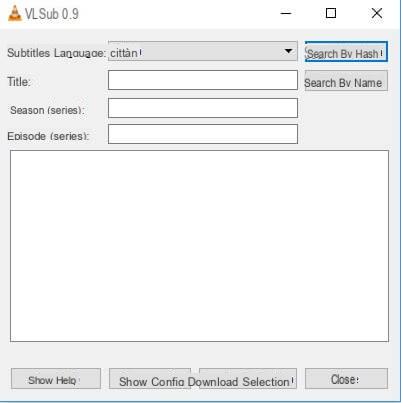
Task: Click Download Selection
Action: [x=248, y=379]
